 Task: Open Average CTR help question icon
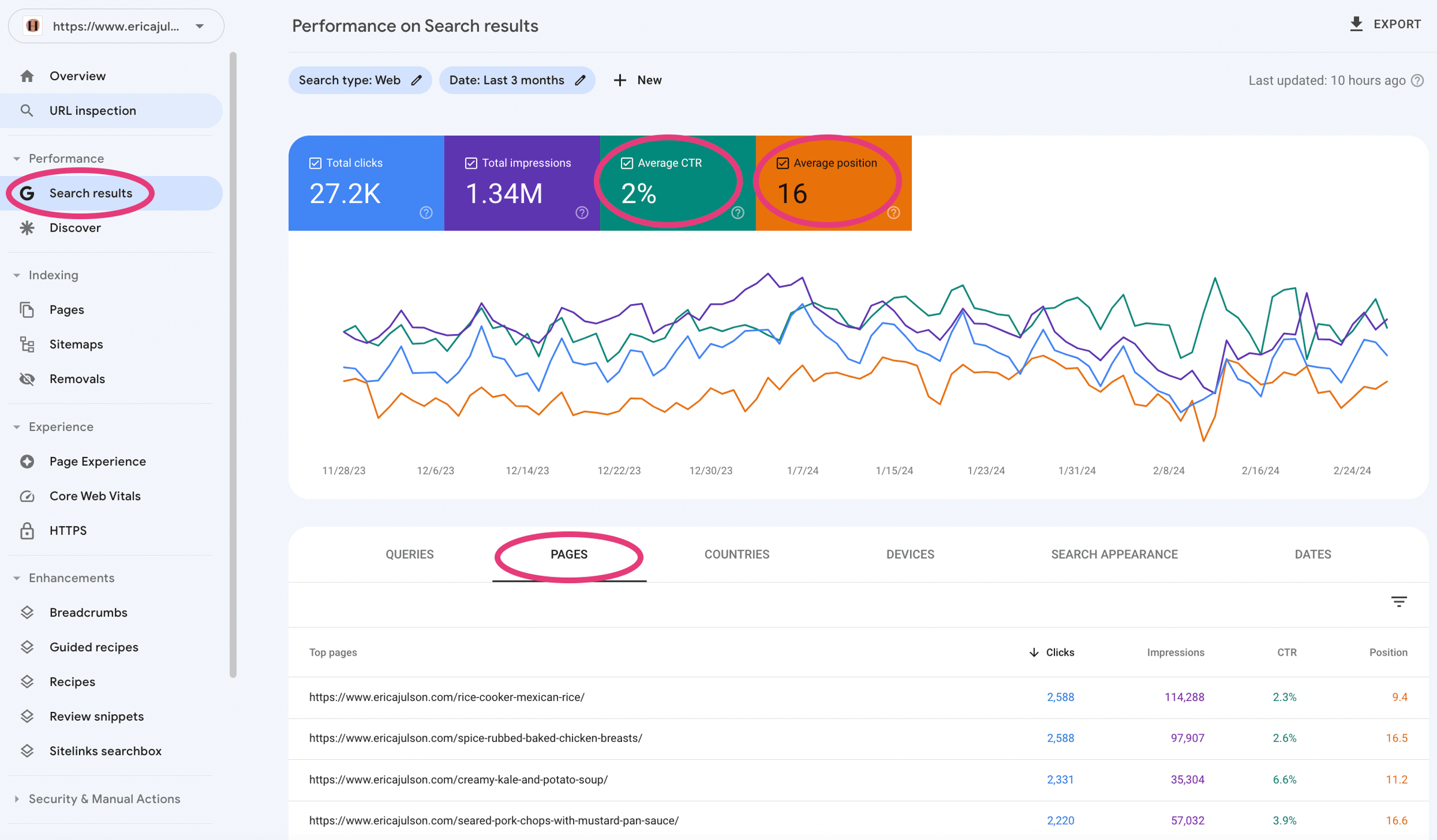(738, 213)
